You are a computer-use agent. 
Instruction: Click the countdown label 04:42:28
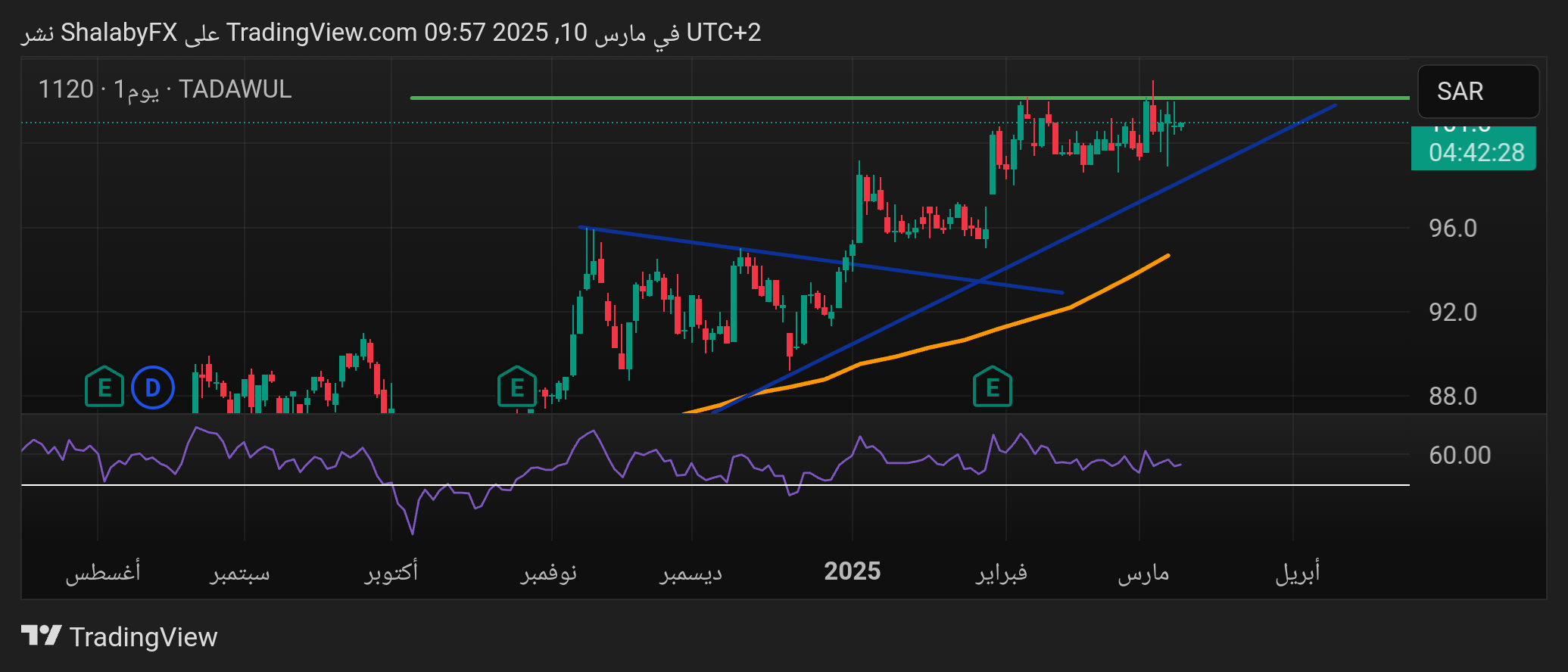click(x=1475, y=152)
